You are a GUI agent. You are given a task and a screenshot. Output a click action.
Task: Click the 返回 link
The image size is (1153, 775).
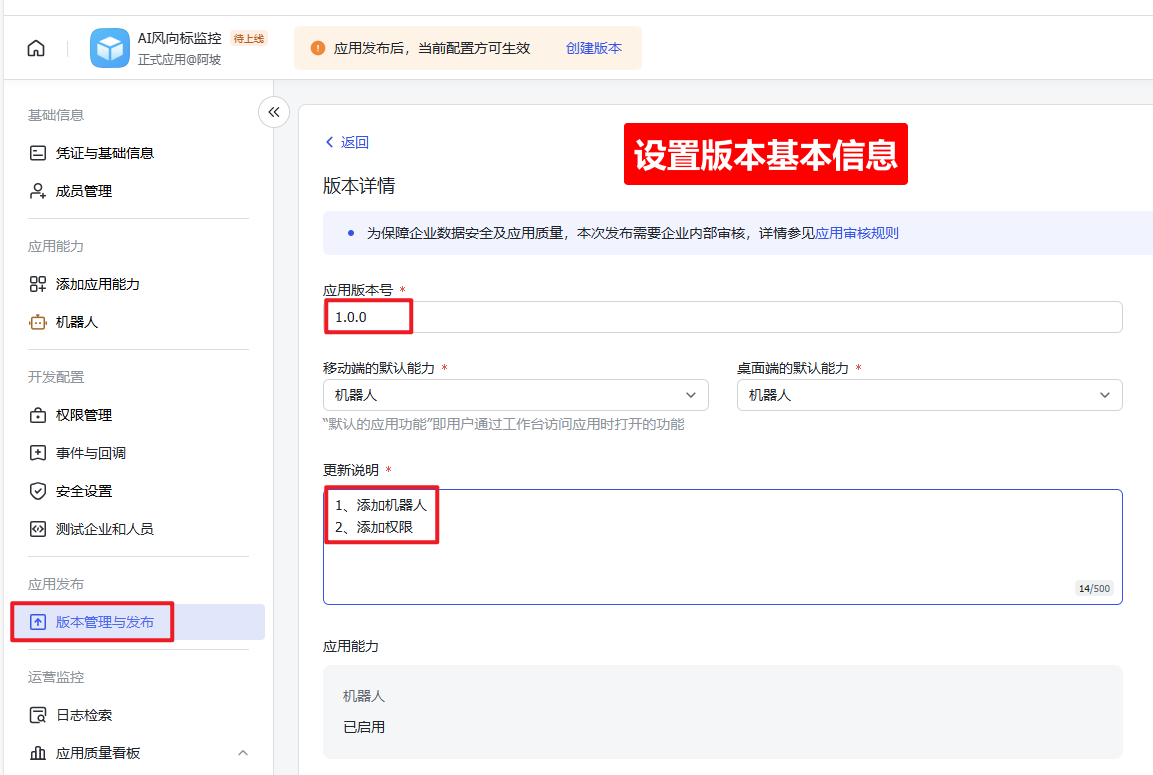point(354,142)
